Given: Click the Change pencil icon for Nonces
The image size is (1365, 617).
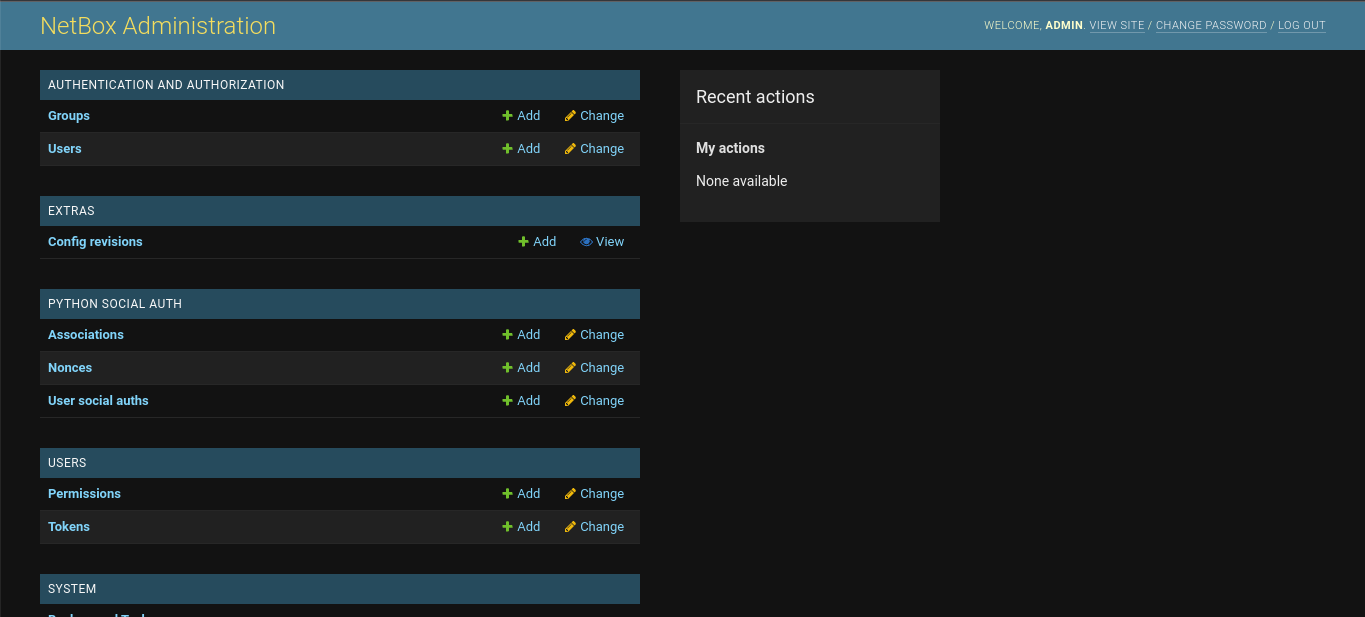Looking at the screenshot, I should 568,367.
